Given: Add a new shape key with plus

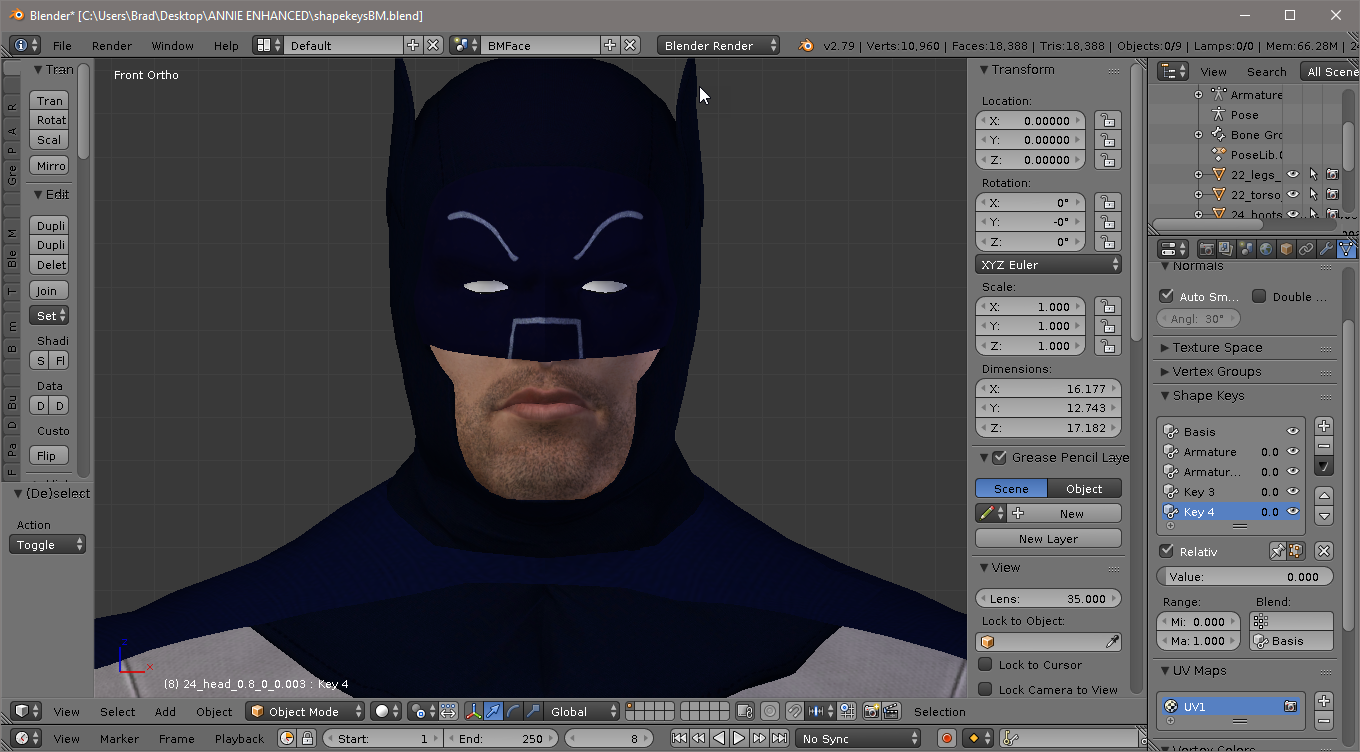Looking at the screenshot, I should click(1324, 426).
